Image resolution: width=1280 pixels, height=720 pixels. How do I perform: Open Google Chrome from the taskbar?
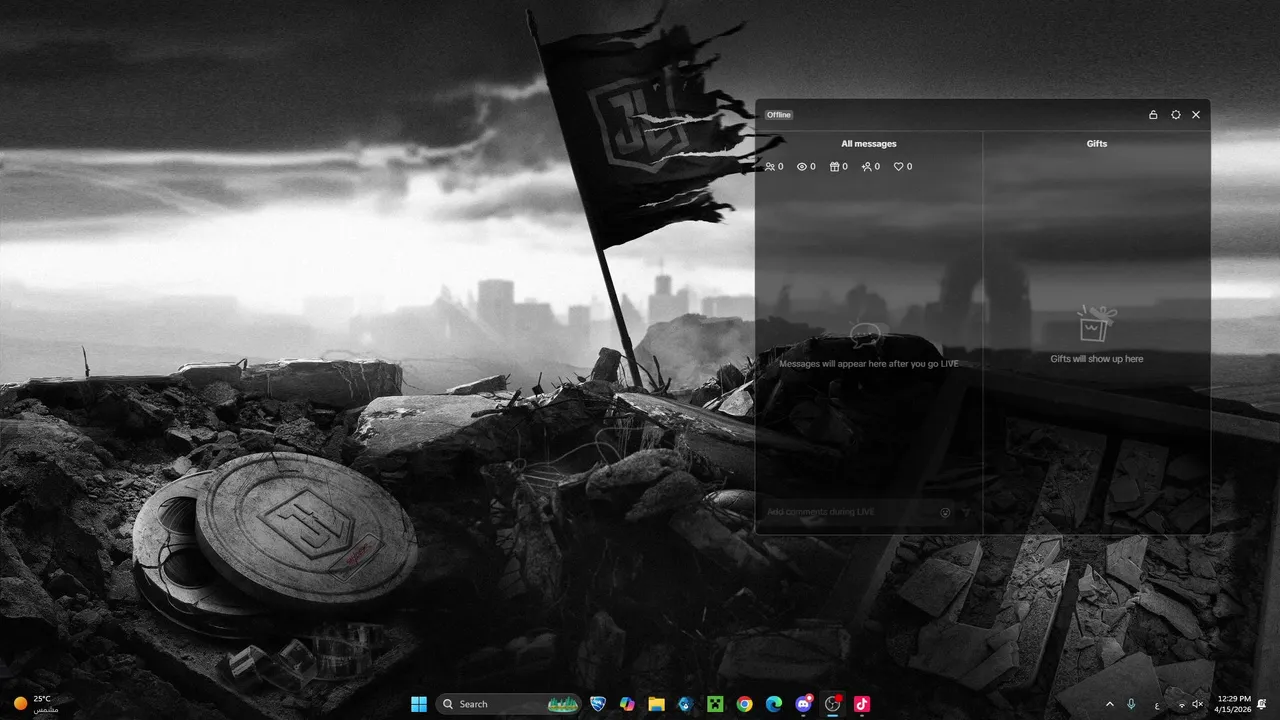[x=744, y=704]
